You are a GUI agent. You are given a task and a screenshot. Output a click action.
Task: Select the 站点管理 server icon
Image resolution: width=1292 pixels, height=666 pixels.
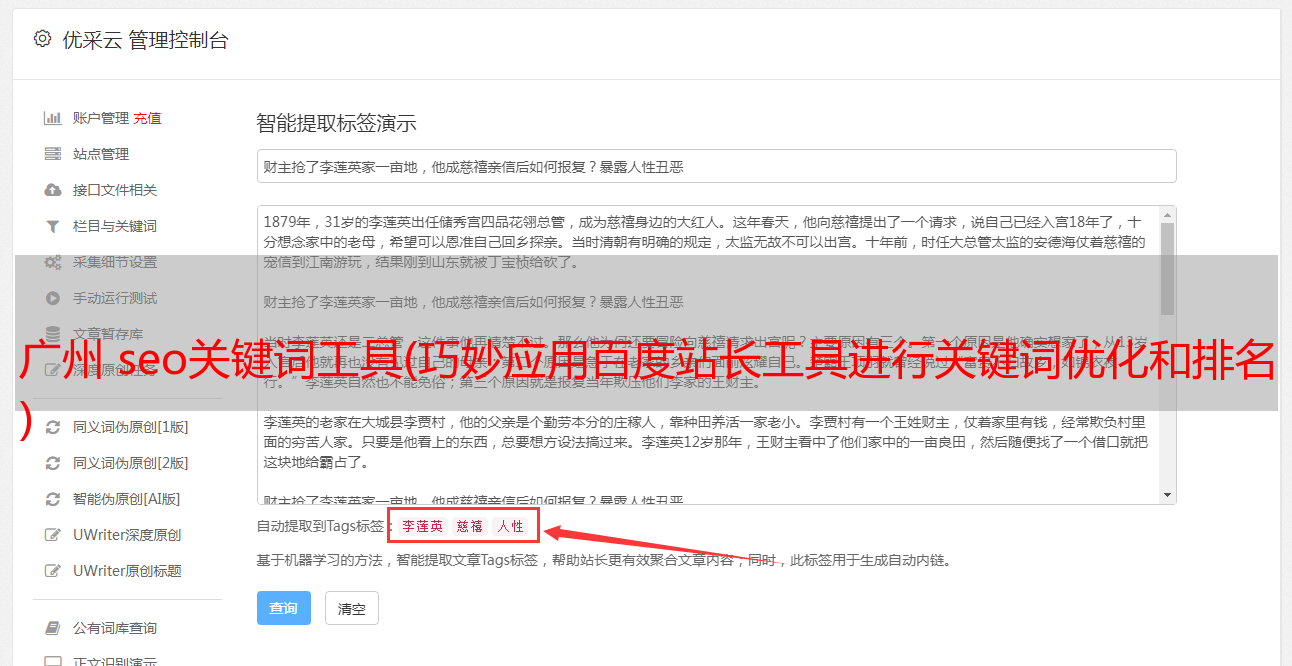coord(53,154)
